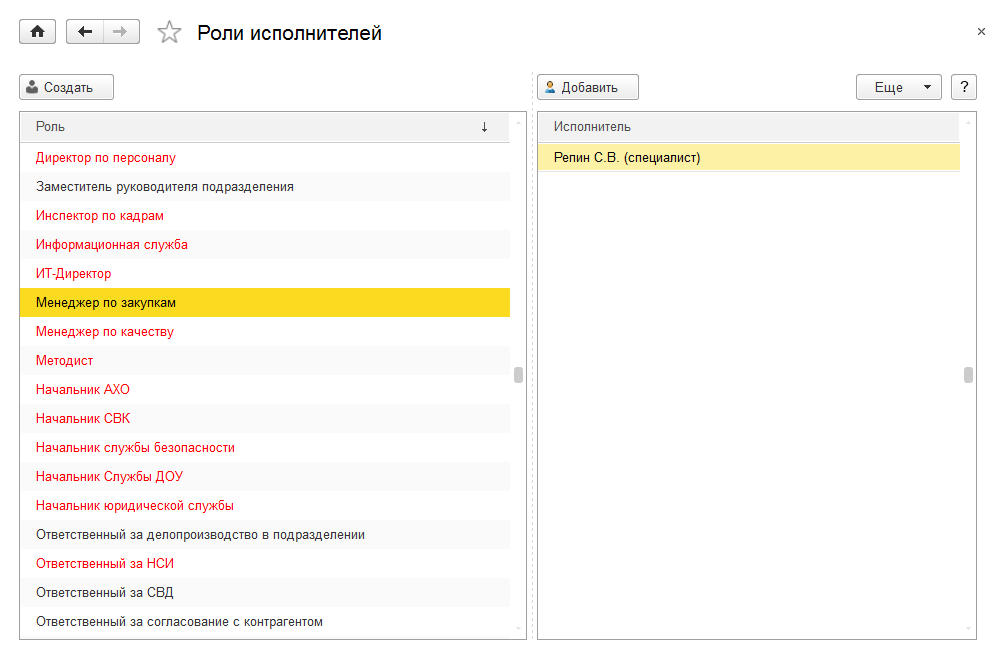Select the Ответственный за НСИ role
Viewport: 1003px width, 654px height.
105,563
